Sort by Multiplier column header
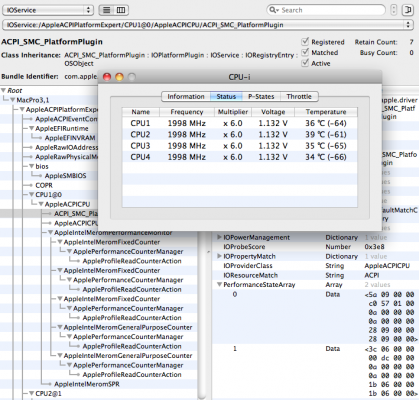419x400 pixels. coord(233,112)
